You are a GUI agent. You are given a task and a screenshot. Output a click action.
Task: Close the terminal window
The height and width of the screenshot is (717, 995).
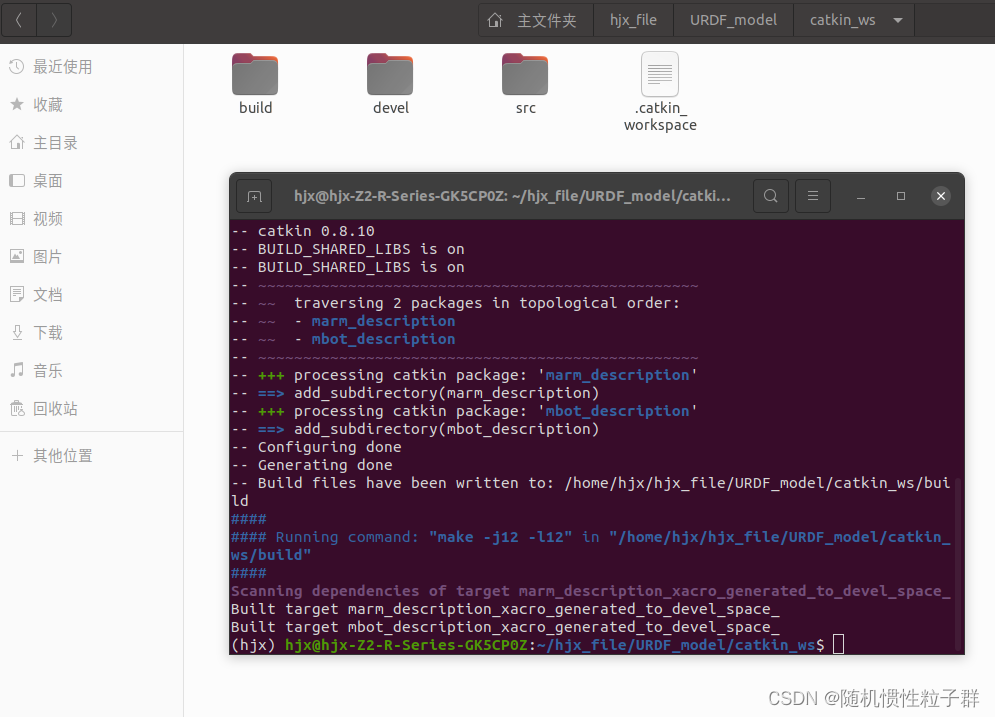tap(941, 196)
